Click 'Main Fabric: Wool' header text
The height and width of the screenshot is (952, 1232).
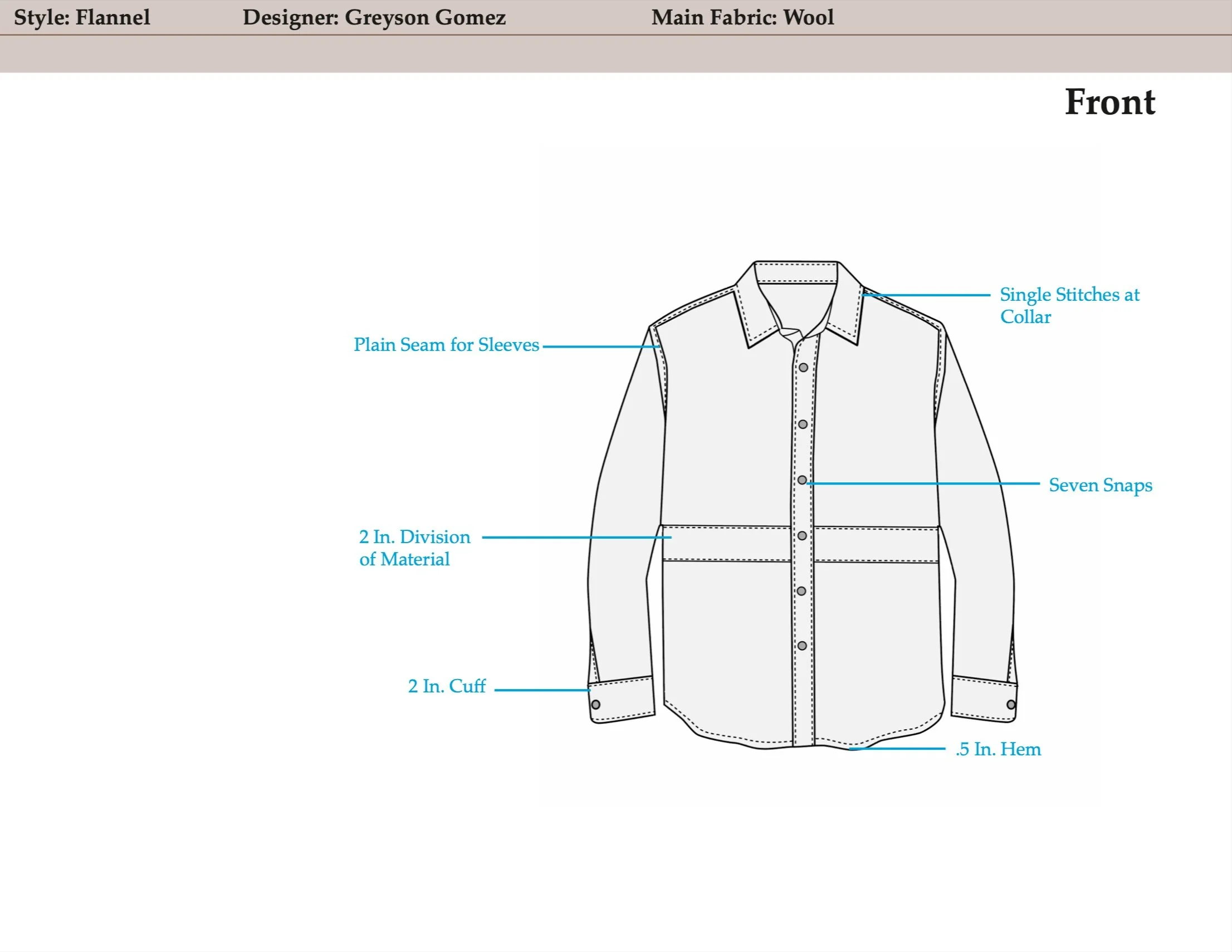742,17
